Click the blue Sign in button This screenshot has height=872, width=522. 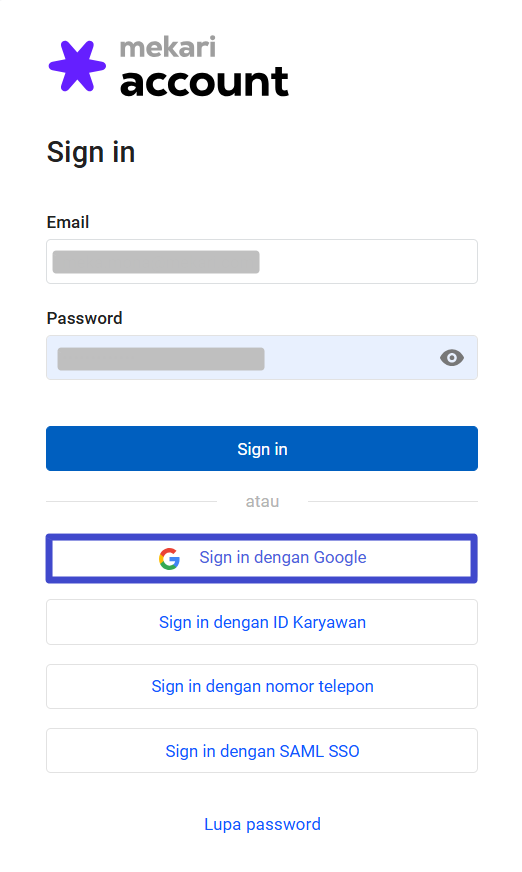[262, 449]
